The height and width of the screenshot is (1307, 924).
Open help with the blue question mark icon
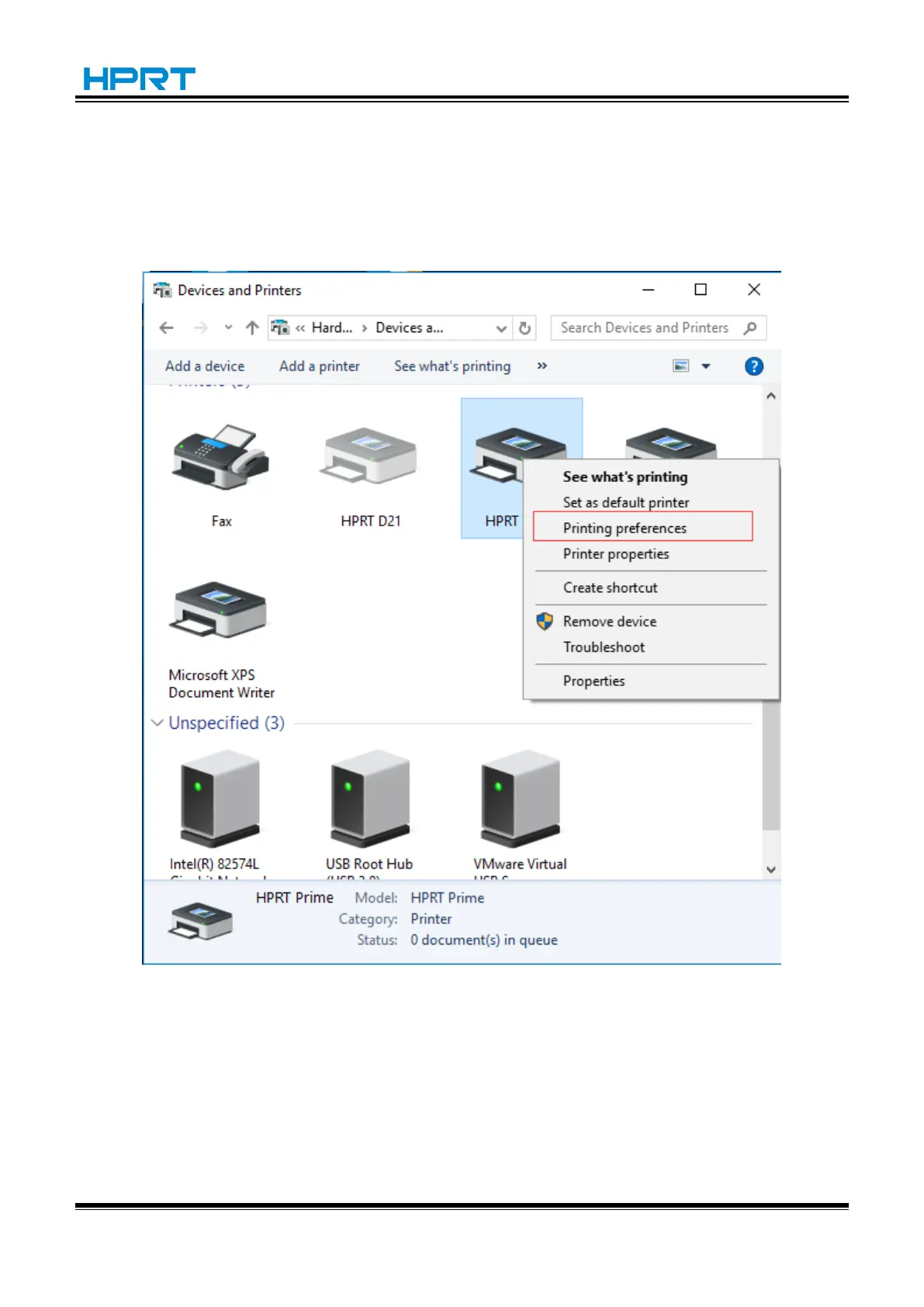click(753, 366)
